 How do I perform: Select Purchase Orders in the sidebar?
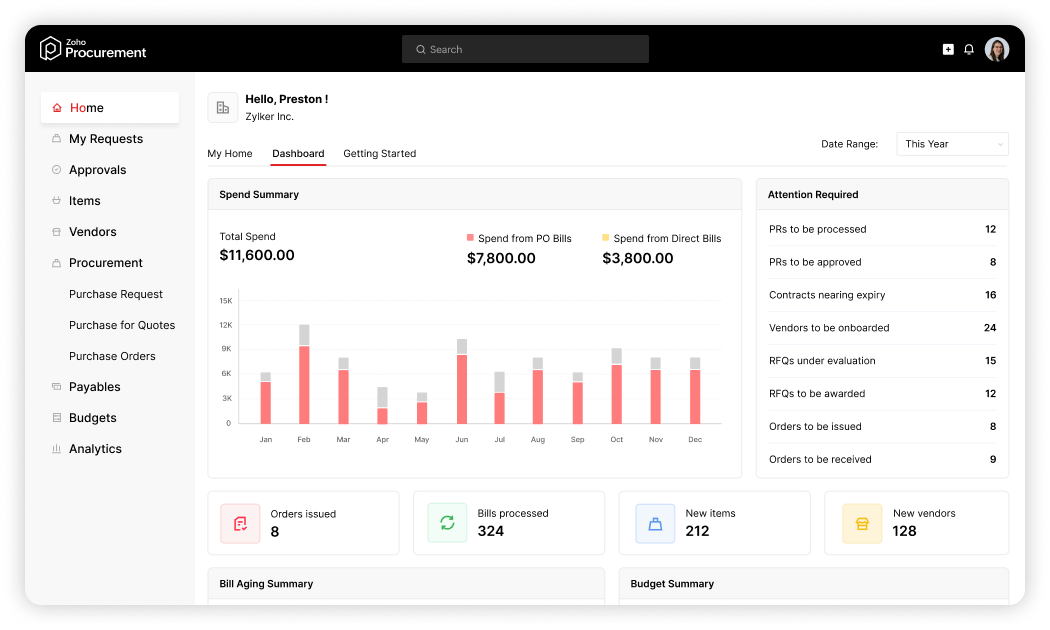click(112, 356)
